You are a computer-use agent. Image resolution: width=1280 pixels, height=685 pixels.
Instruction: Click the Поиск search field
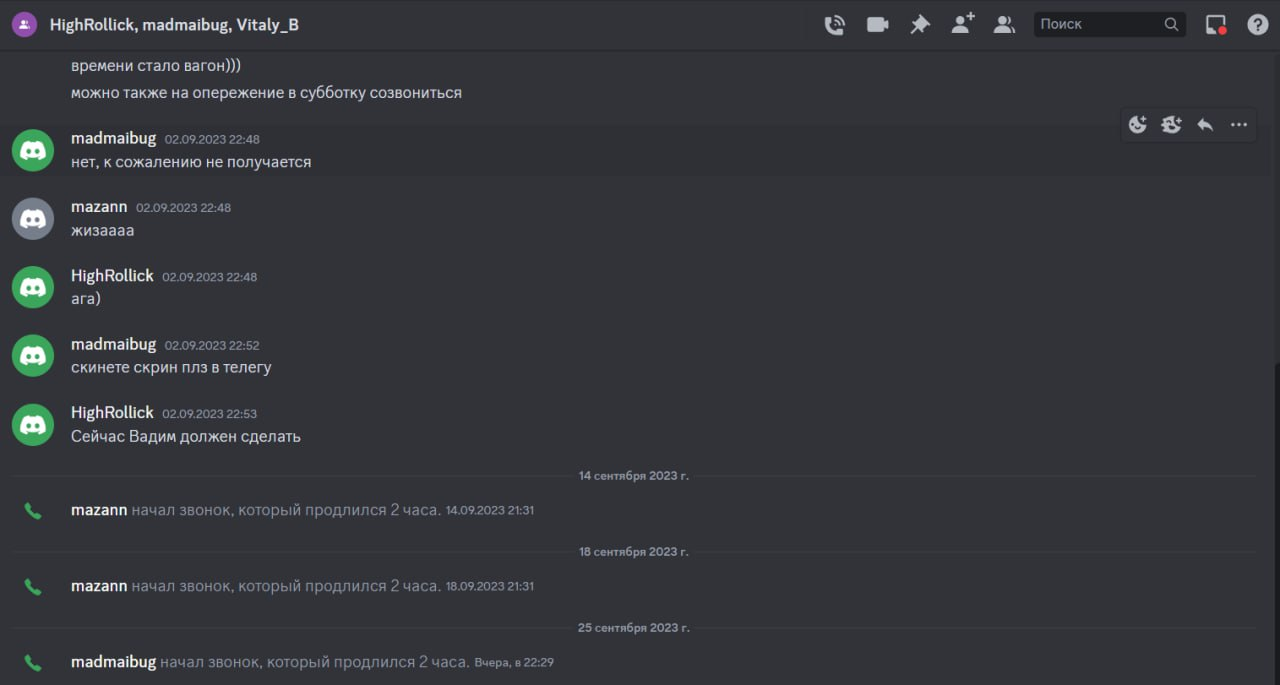[1110, 24]
